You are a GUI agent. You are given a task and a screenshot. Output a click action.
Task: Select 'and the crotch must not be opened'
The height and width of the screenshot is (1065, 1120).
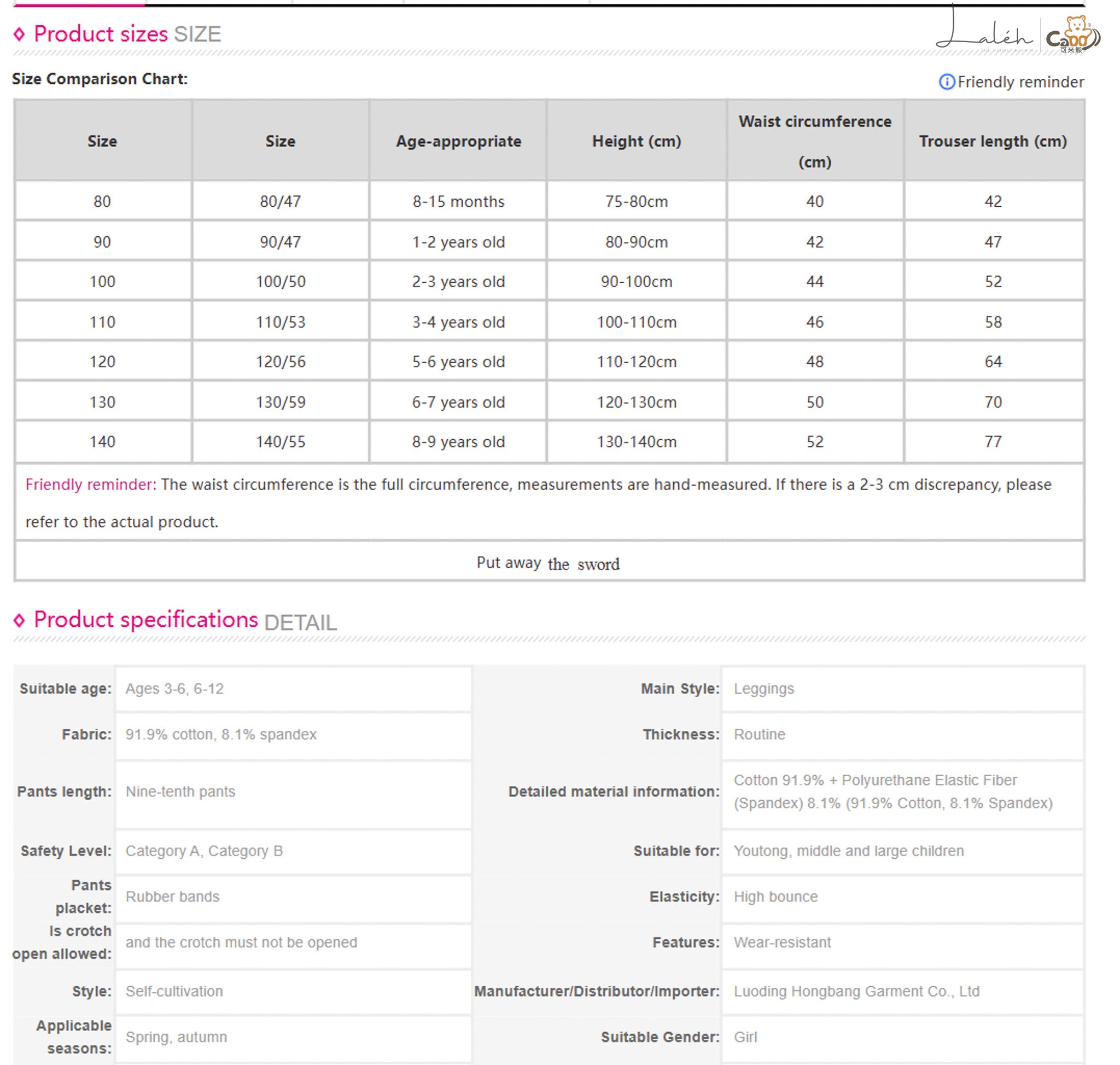pos(241,942)
